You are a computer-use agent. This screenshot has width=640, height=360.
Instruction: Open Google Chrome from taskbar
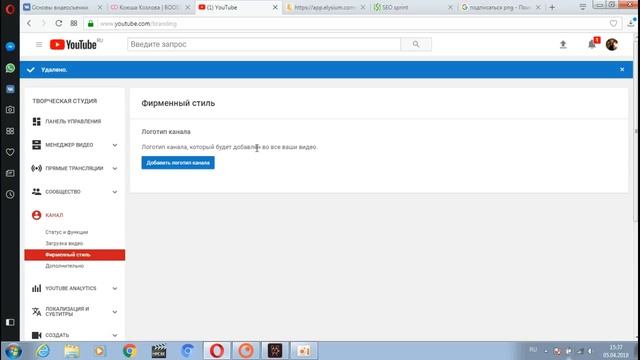tap(129, 351)
